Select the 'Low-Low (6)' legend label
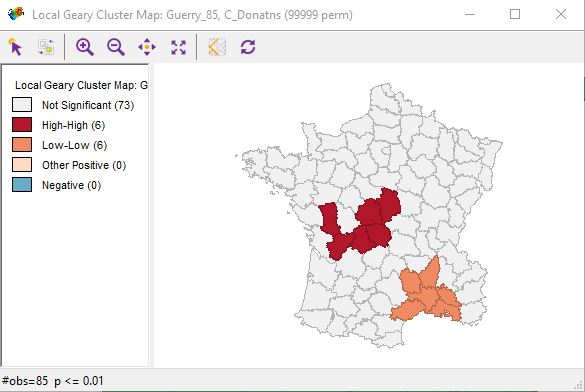This screenshot has width=585, height=392. pyautogui.click(x=75, y=145)
